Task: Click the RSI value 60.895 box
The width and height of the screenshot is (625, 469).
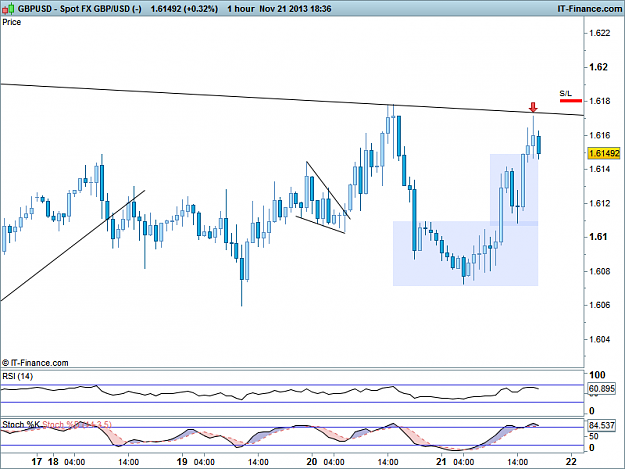Action: tap(601, 389)
